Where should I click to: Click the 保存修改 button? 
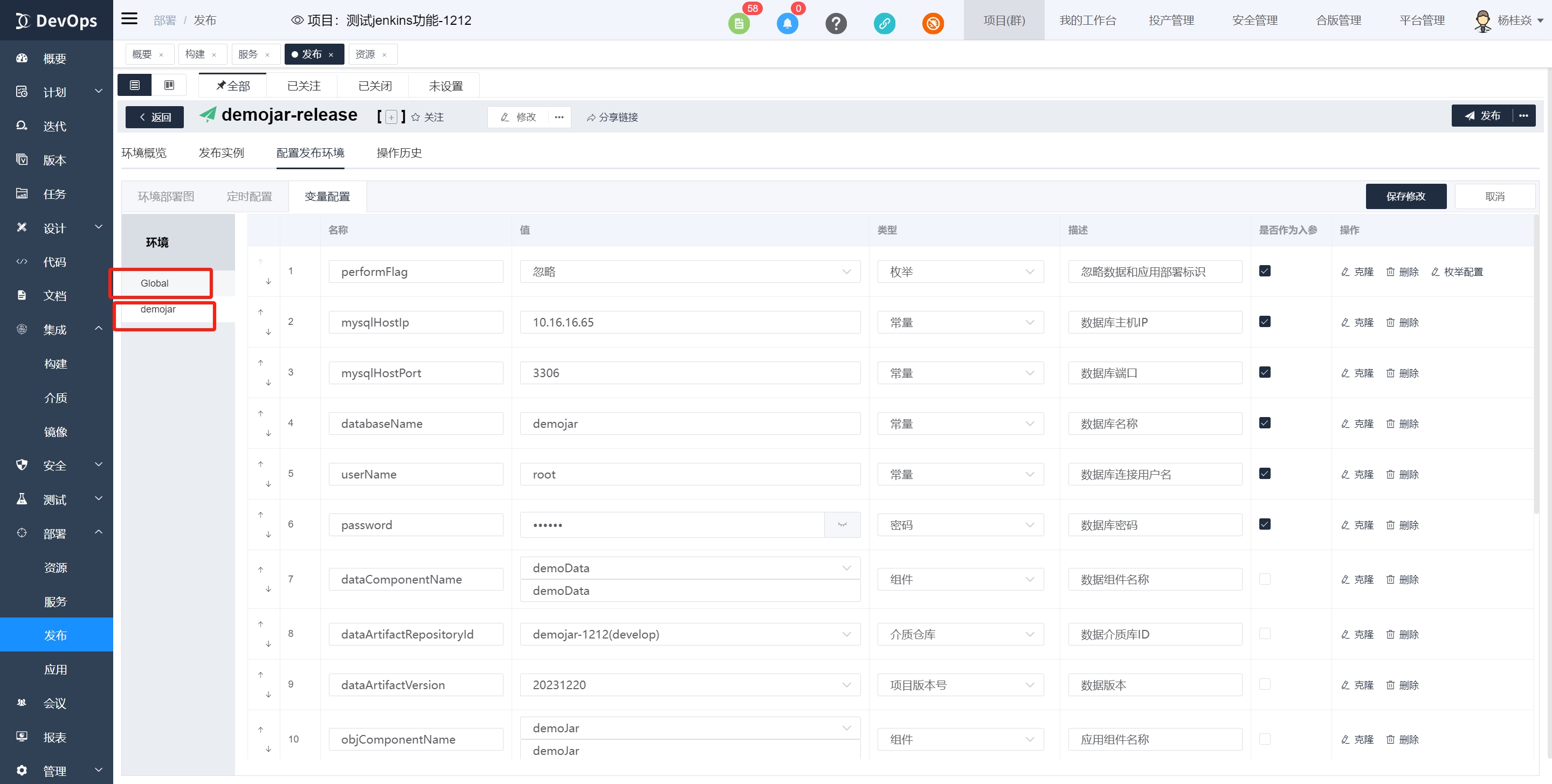(x=1405, y=196)
